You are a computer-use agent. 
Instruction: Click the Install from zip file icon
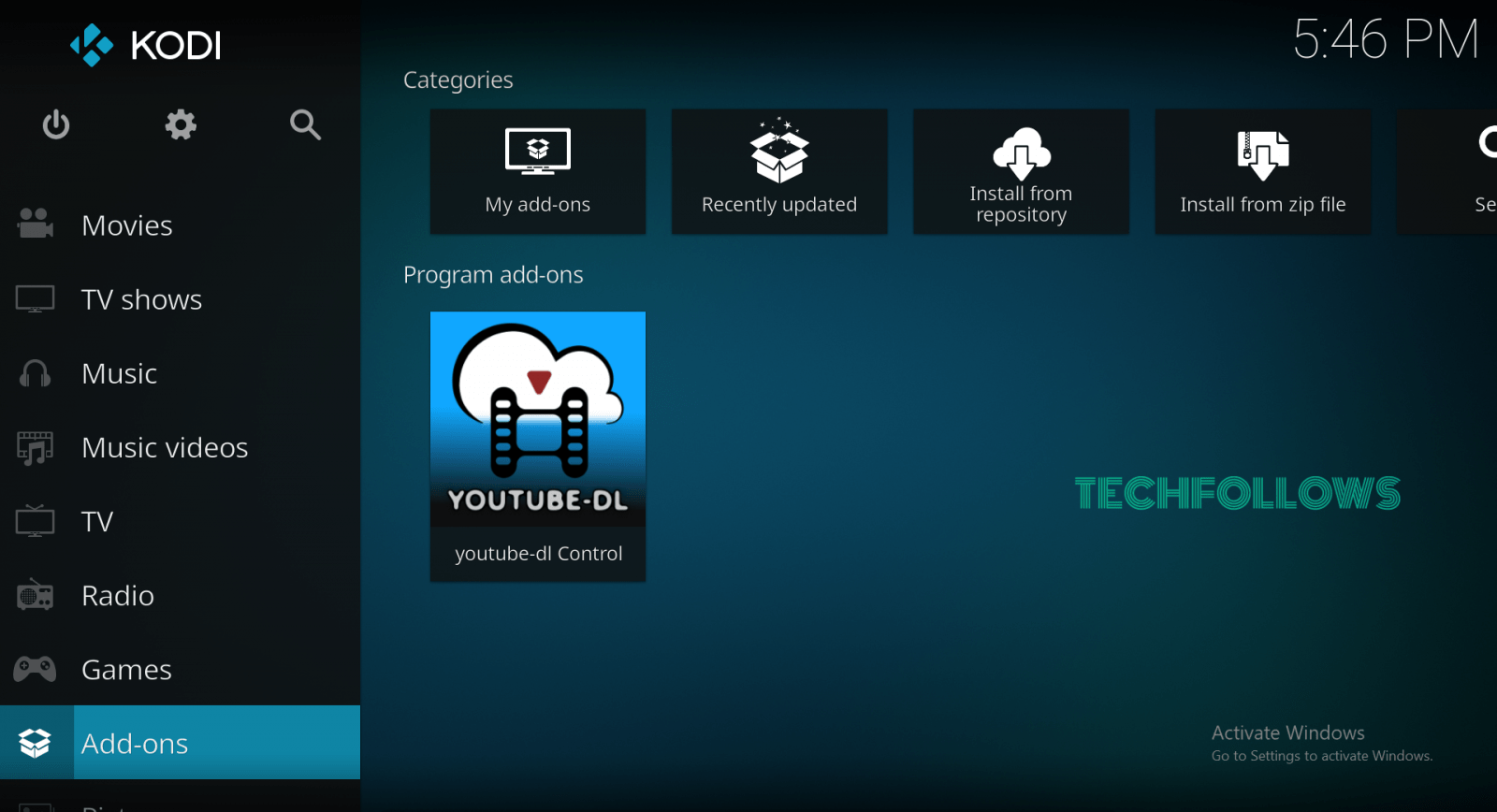click(x=1263, y=155)
